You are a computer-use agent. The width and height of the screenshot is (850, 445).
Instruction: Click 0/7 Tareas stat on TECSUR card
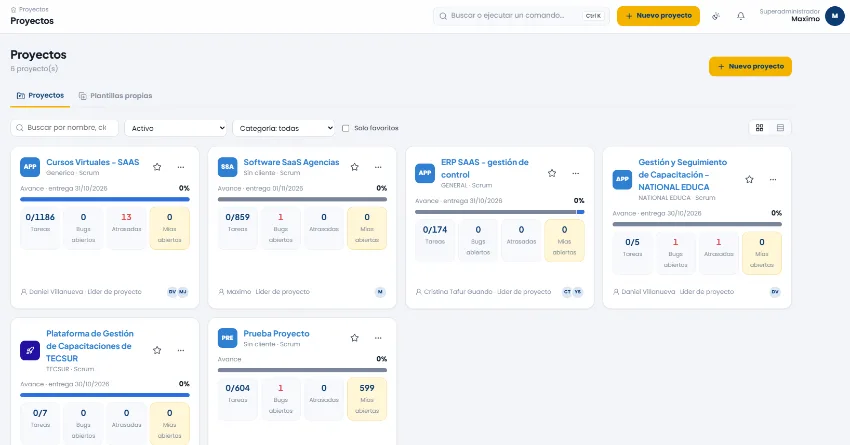pyautogui.click(x=40, y=424)
